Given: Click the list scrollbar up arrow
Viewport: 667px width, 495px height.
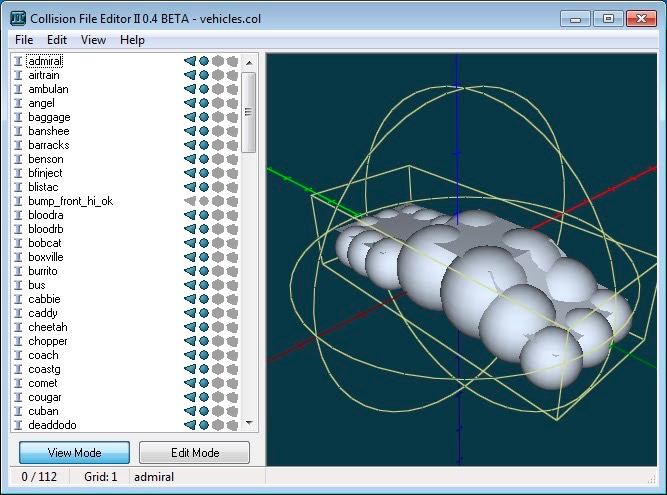Looking at the screenshot, I should coord(249,63).
